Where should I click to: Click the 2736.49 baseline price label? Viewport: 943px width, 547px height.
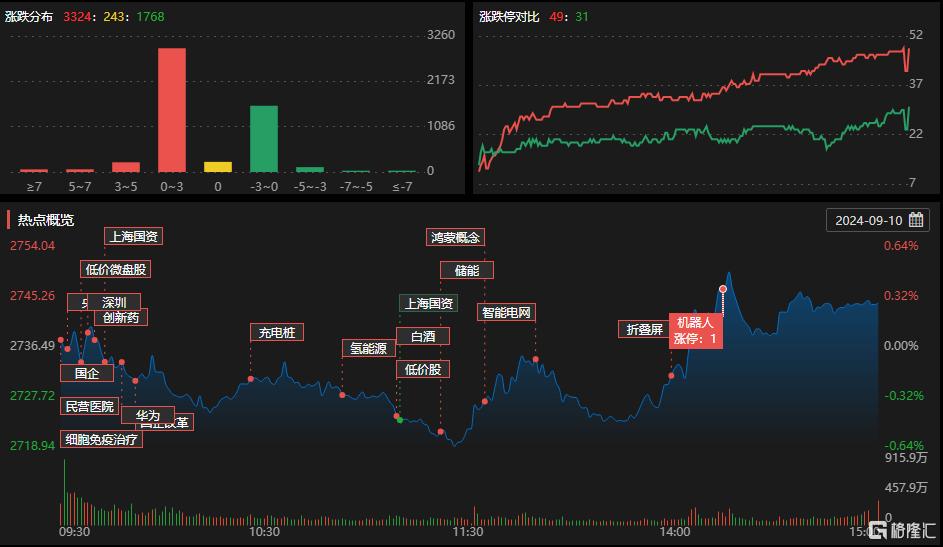32,346
